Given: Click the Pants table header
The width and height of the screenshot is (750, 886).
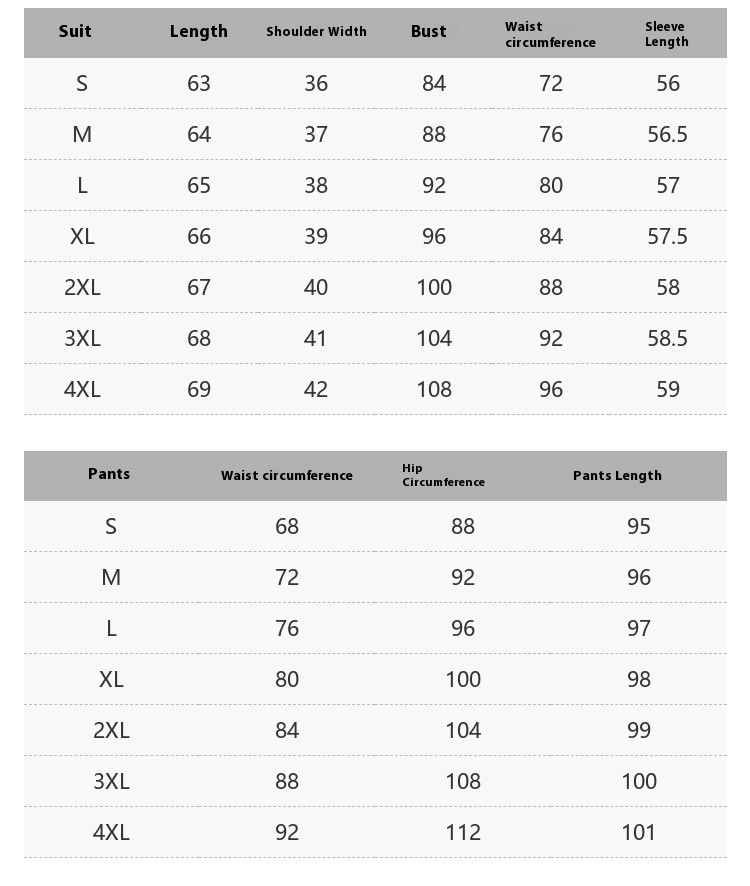Looking at the screenshot, I should coord(109,474).
